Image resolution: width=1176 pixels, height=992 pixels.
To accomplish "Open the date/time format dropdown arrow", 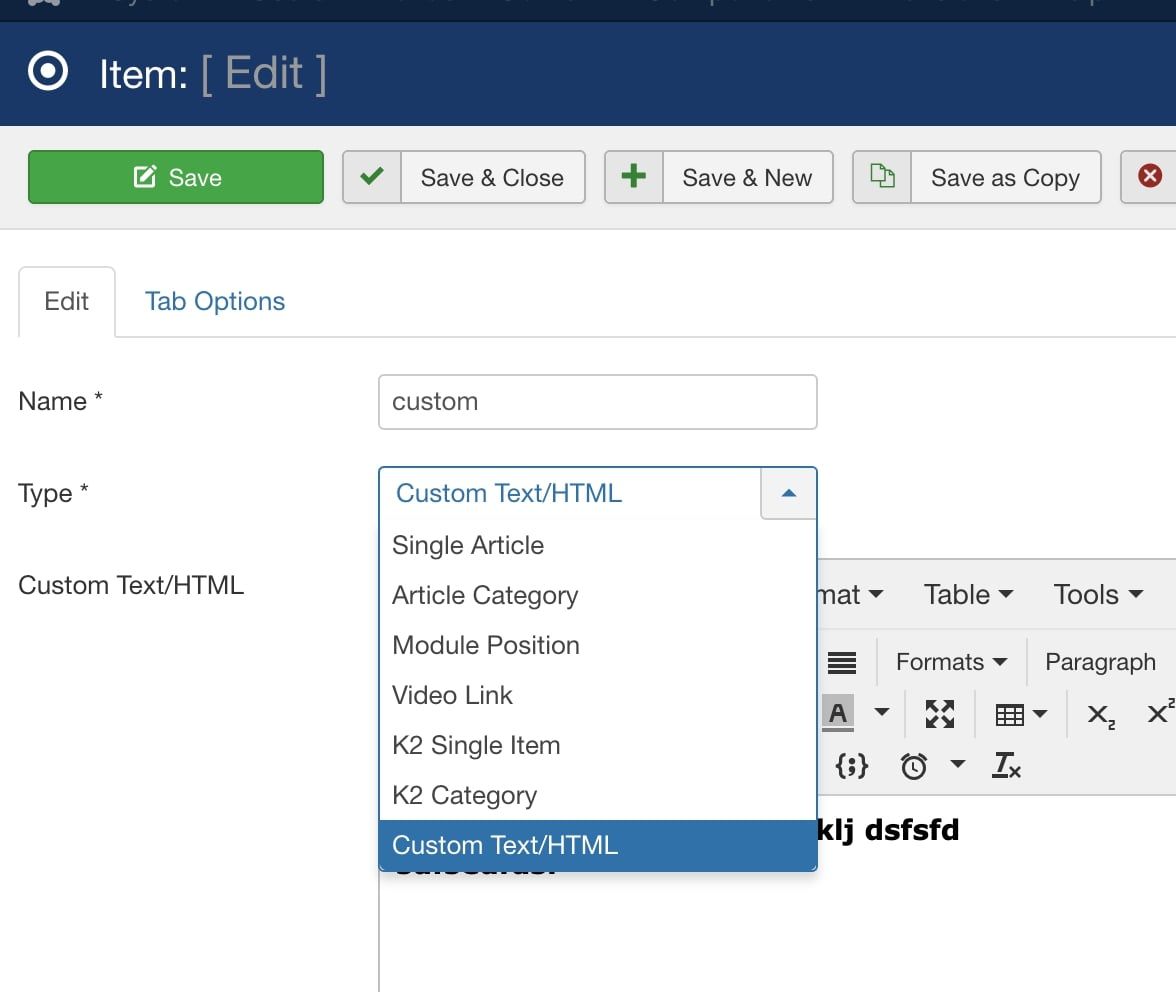I will [x=958, y=764].
